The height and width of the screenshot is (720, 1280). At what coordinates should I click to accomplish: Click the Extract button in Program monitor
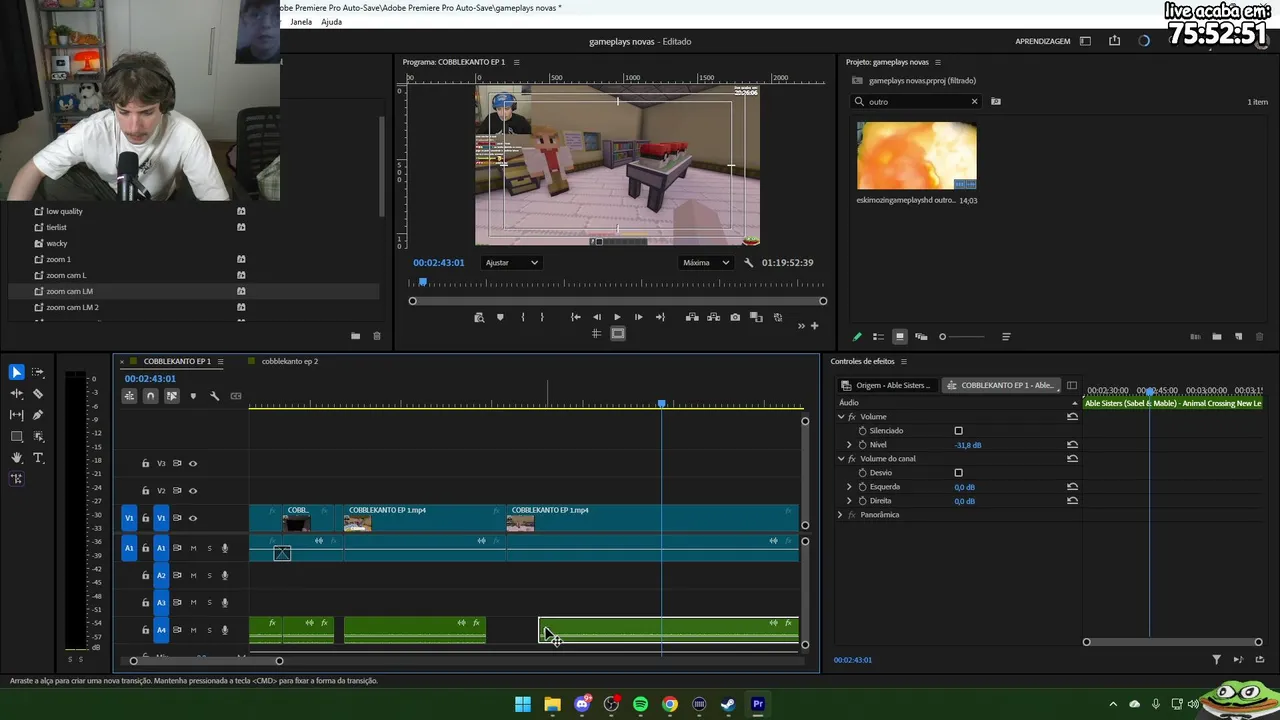[x=713, y=317]
